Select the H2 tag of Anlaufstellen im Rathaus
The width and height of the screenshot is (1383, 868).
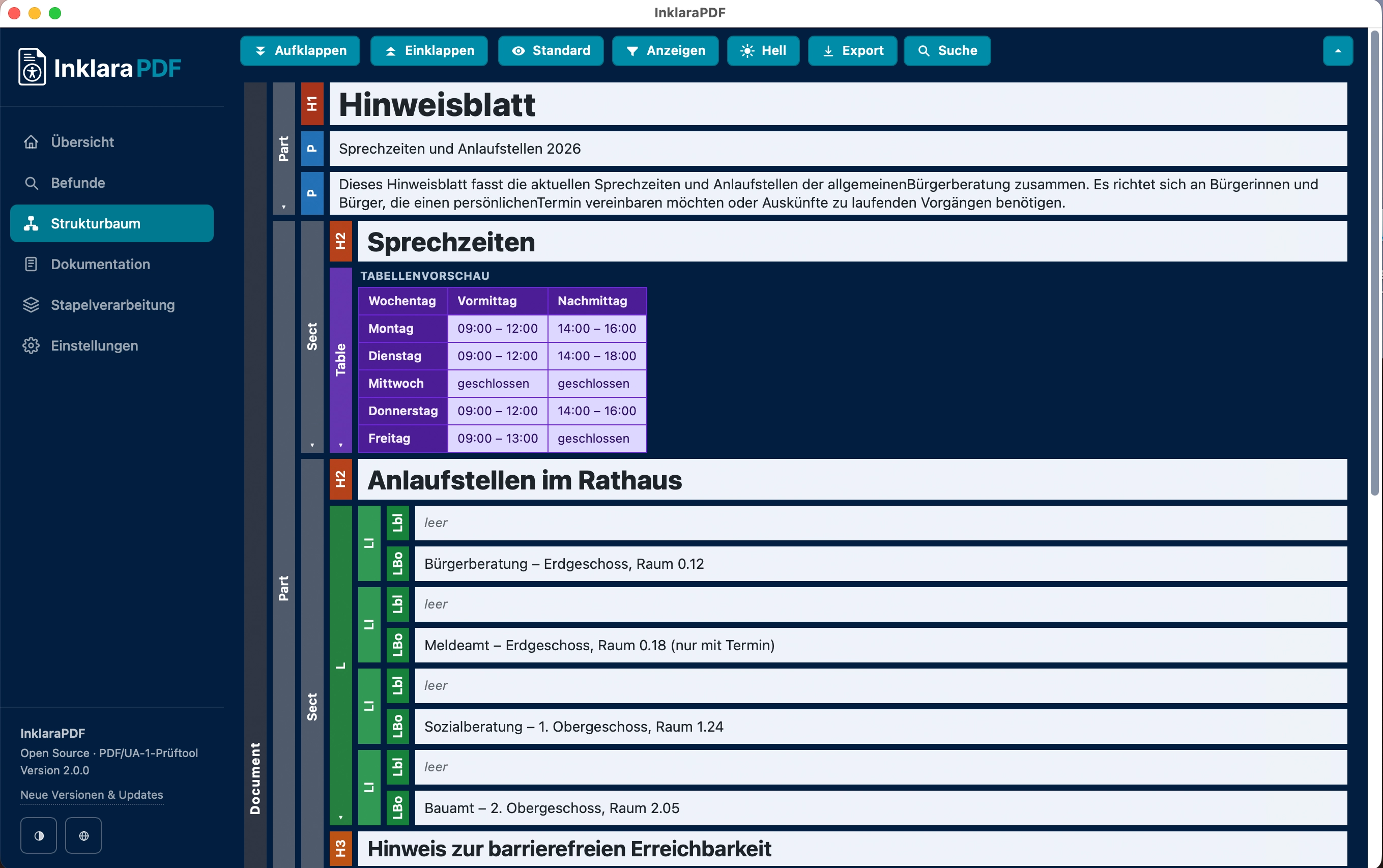click(340, 479)
